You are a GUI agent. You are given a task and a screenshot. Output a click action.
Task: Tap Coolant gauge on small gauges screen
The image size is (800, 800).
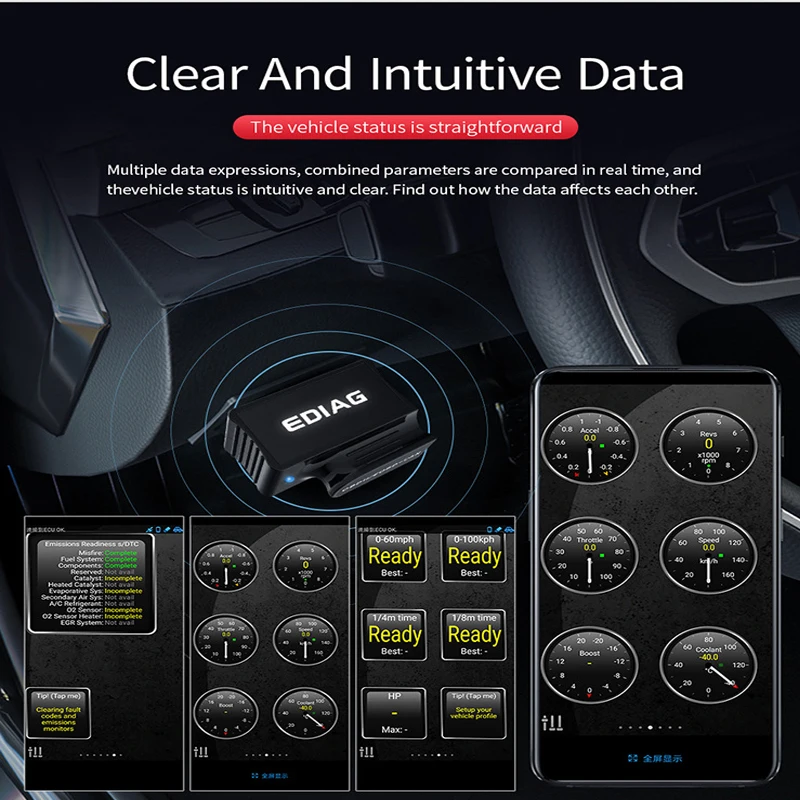(306, 713)
